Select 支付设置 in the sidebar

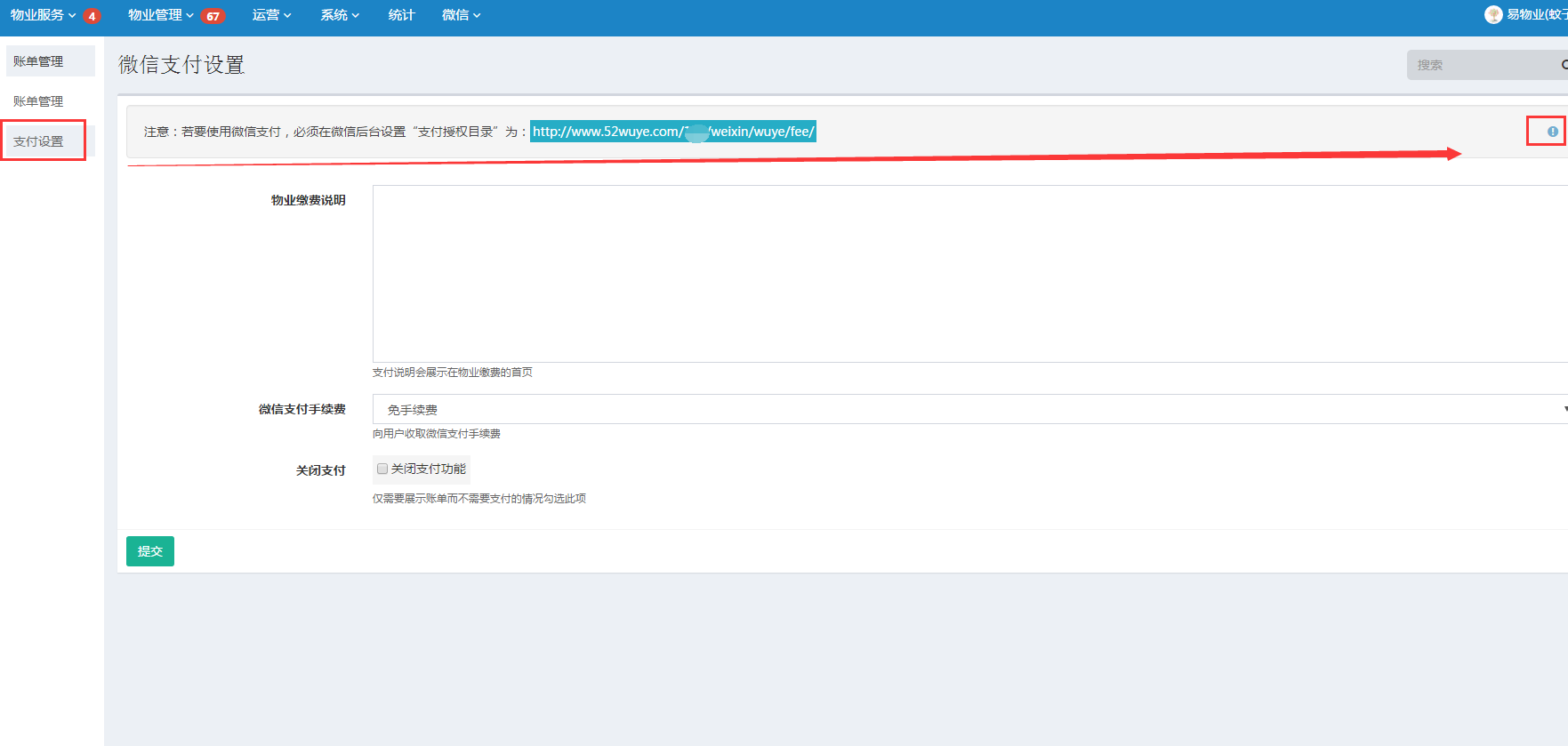(x=38, y=141)
